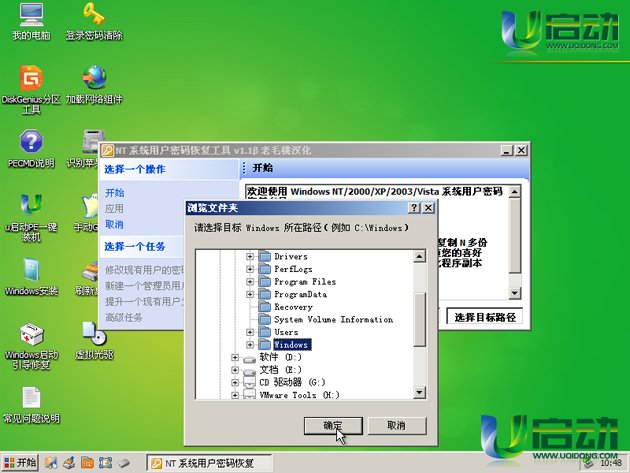Select the Recovery folder
Viewport: 630px width, 473px height.
coord(293,307)
